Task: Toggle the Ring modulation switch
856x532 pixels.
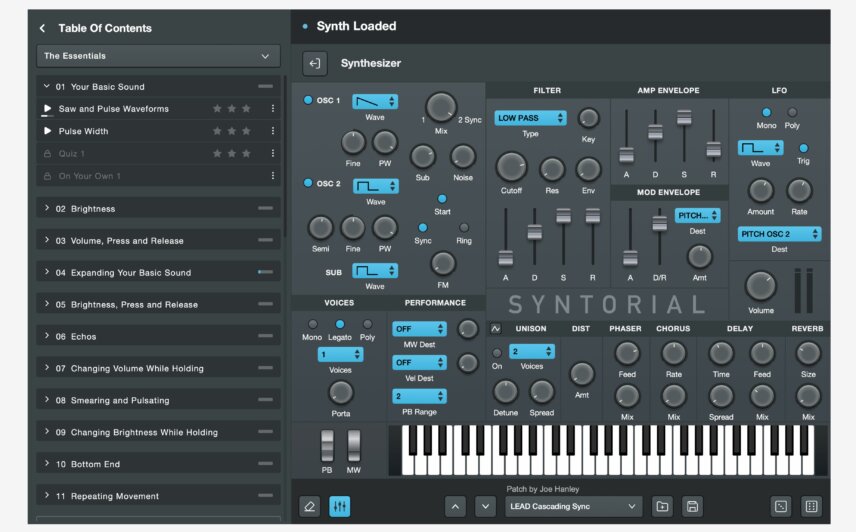Action: click(464, 228)
